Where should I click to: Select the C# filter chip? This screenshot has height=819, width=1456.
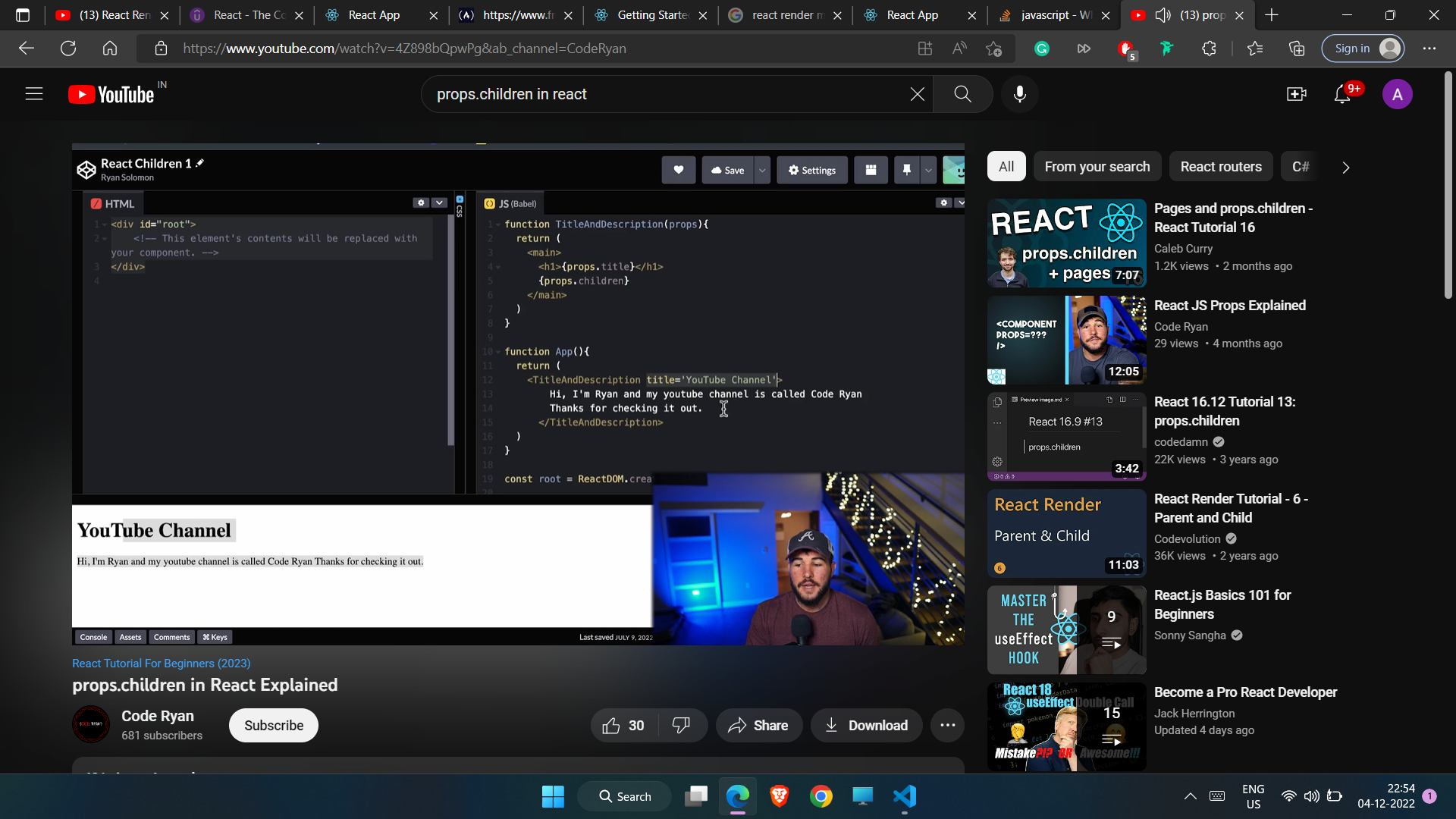point(1300,167)
